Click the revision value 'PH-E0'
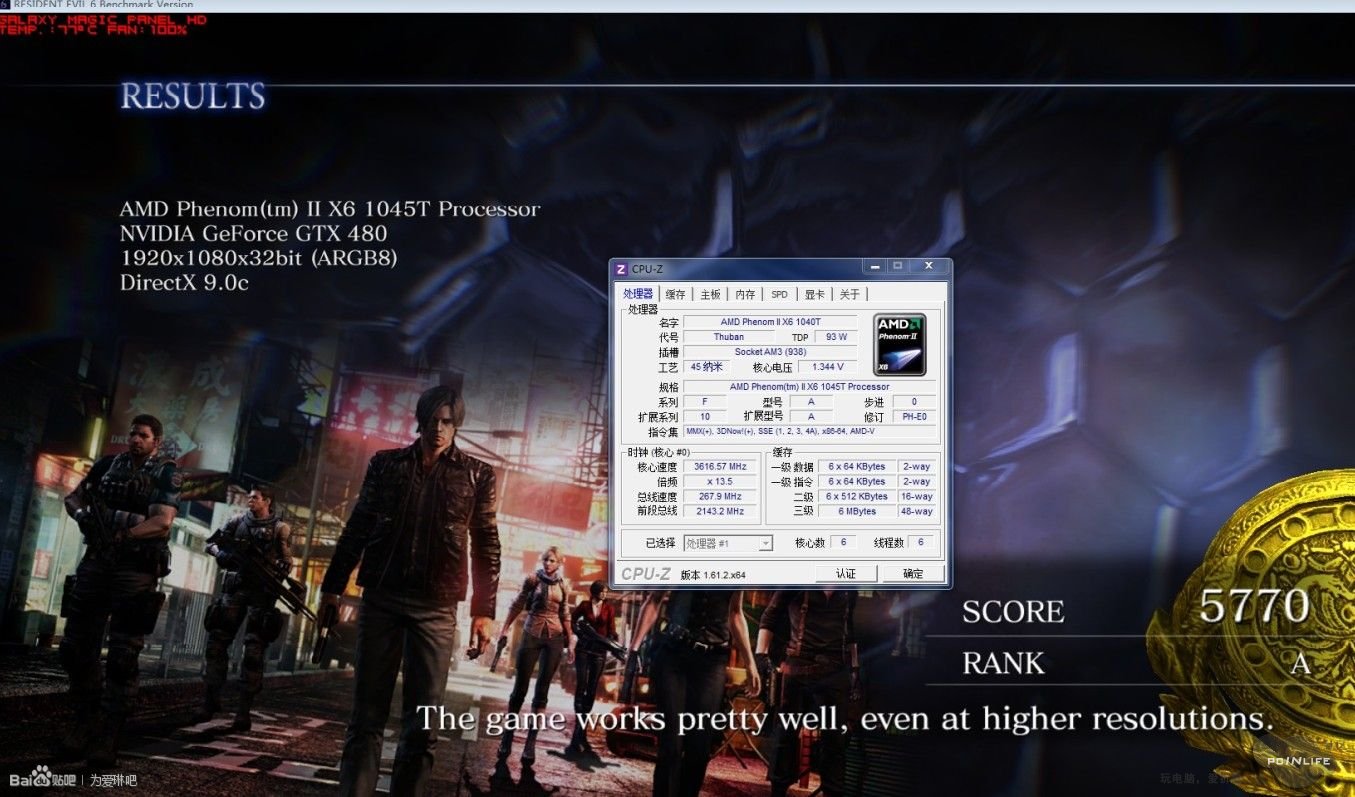Viewport: 1355px width, 797px height. pos(914,416)
